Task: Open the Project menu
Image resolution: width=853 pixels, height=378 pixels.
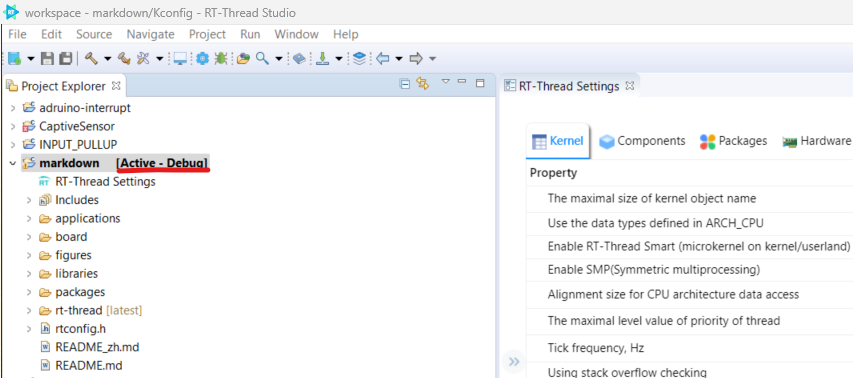Action: click(x=207, y=34)
